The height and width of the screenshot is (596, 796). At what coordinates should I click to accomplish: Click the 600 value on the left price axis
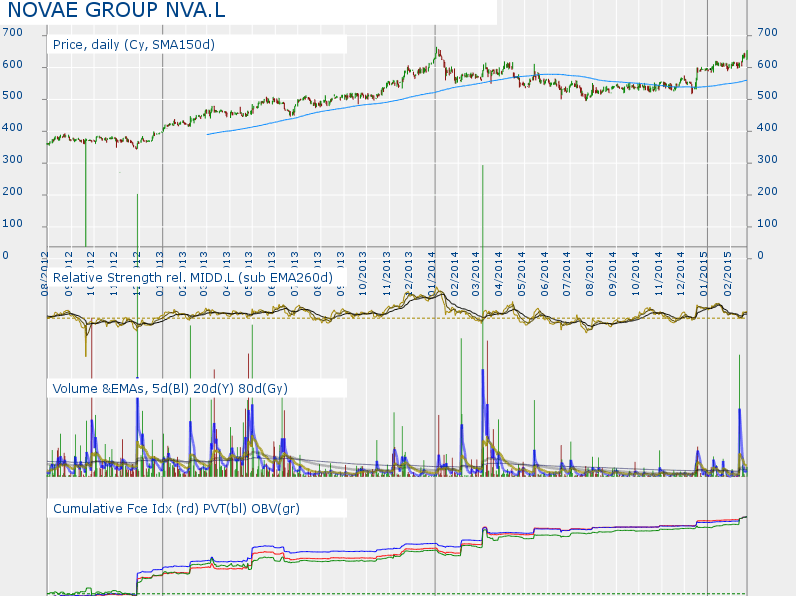click(x=12, y=64)
